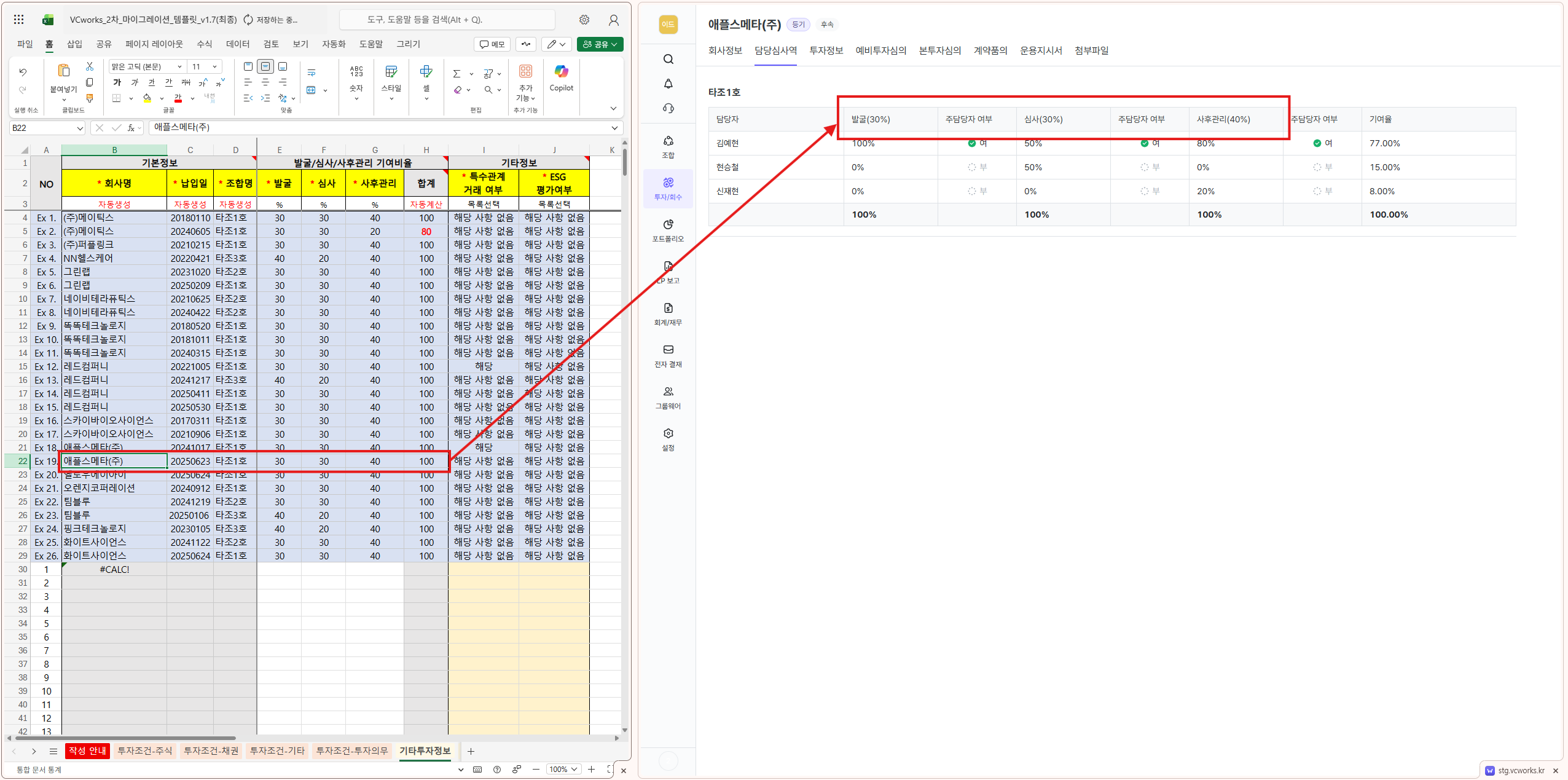Switch to 투자정보 tab
The width and height of the screenshot is (1568, 780).
point(826,50)
